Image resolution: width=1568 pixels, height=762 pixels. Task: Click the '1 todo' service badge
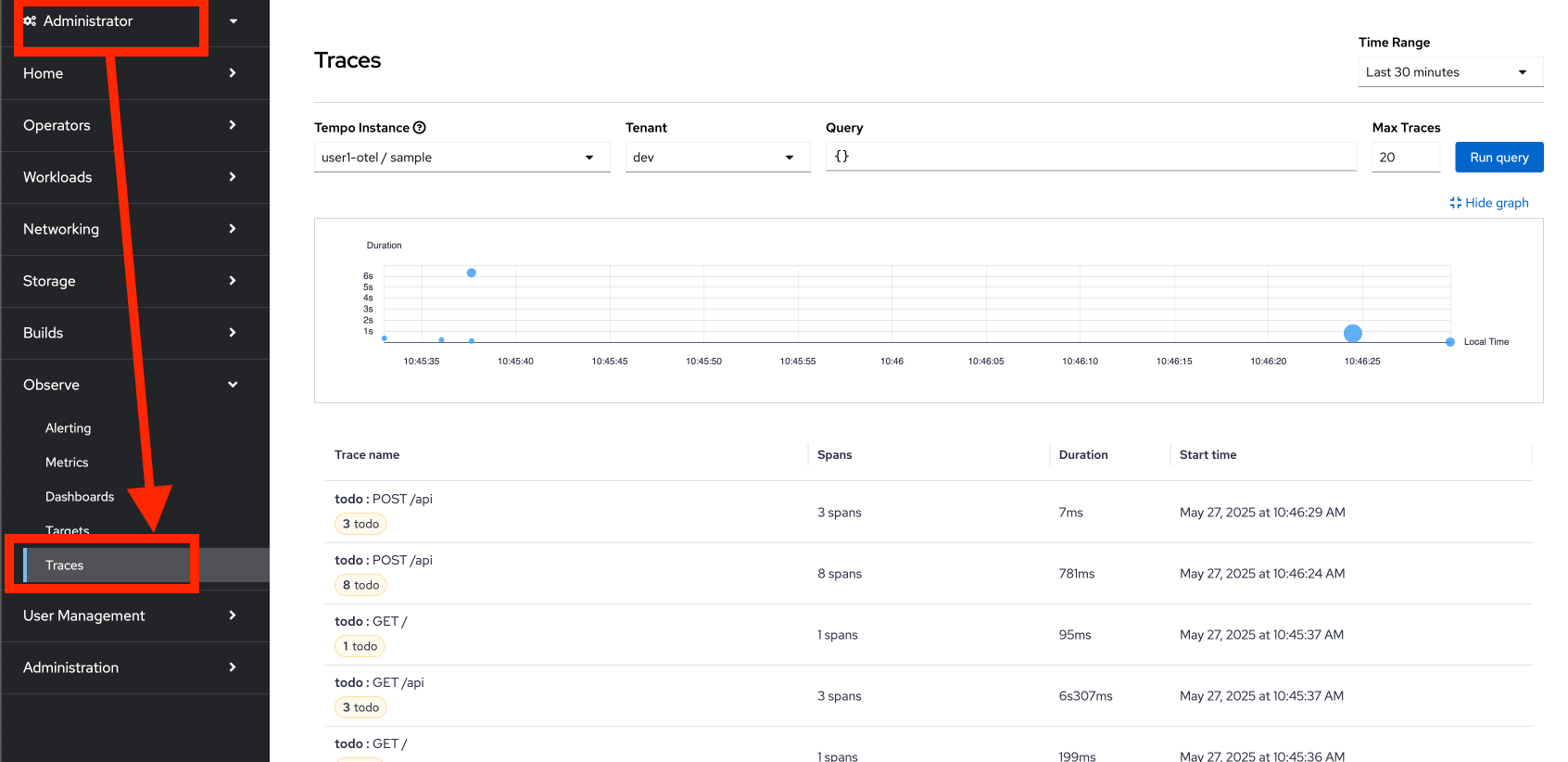point(360,646)
